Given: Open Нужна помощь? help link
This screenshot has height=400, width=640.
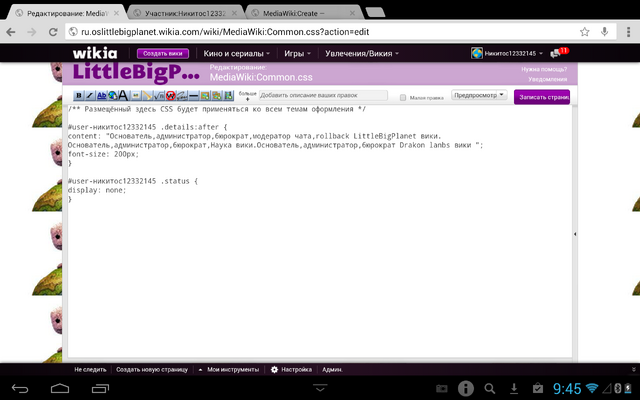Looking at the screenshot, I should coord(544,69).
